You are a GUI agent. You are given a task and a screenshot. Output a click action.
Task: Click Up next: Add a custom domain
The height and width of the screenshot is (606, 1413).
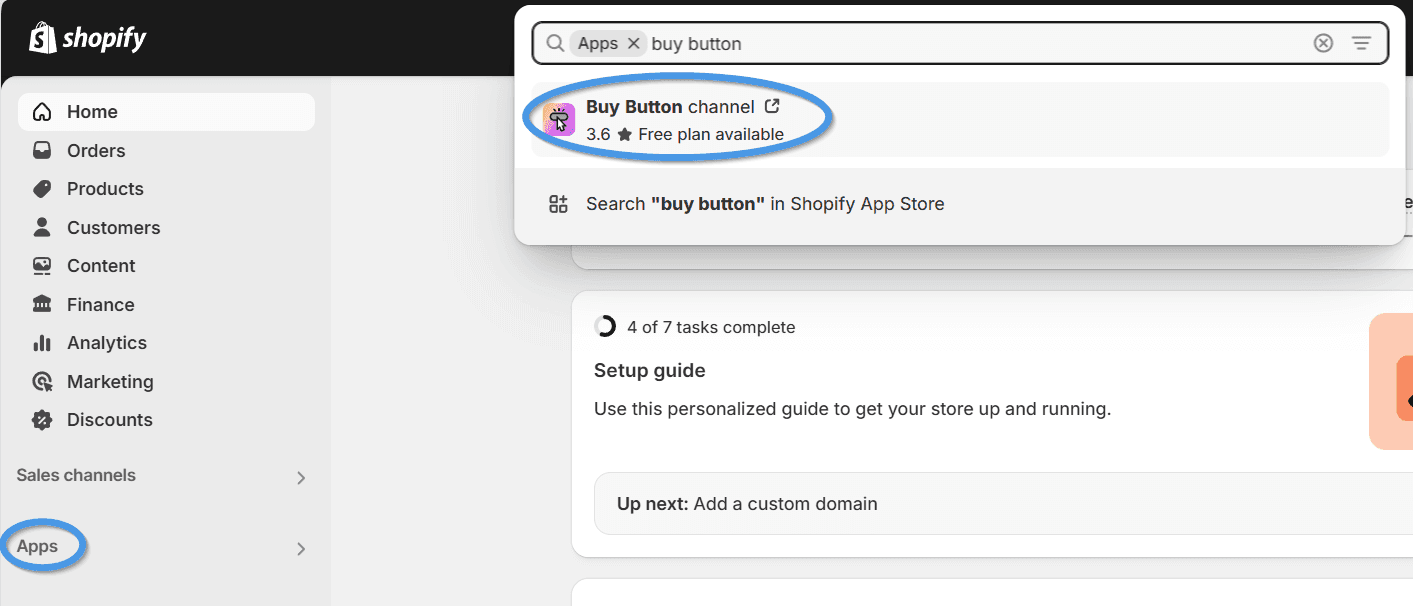pos(747,504)
